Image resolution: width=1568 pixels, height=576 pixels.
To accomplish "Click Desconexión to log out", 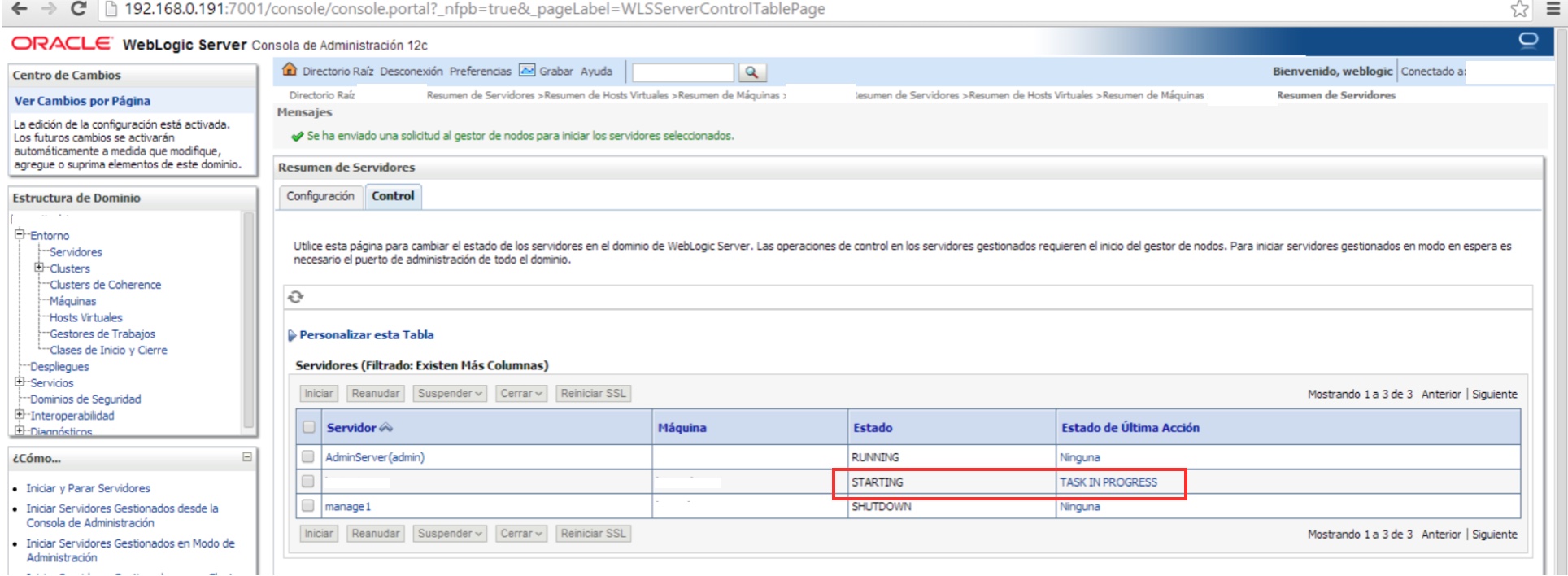I will pyautogui.click(x=412, y=72).
